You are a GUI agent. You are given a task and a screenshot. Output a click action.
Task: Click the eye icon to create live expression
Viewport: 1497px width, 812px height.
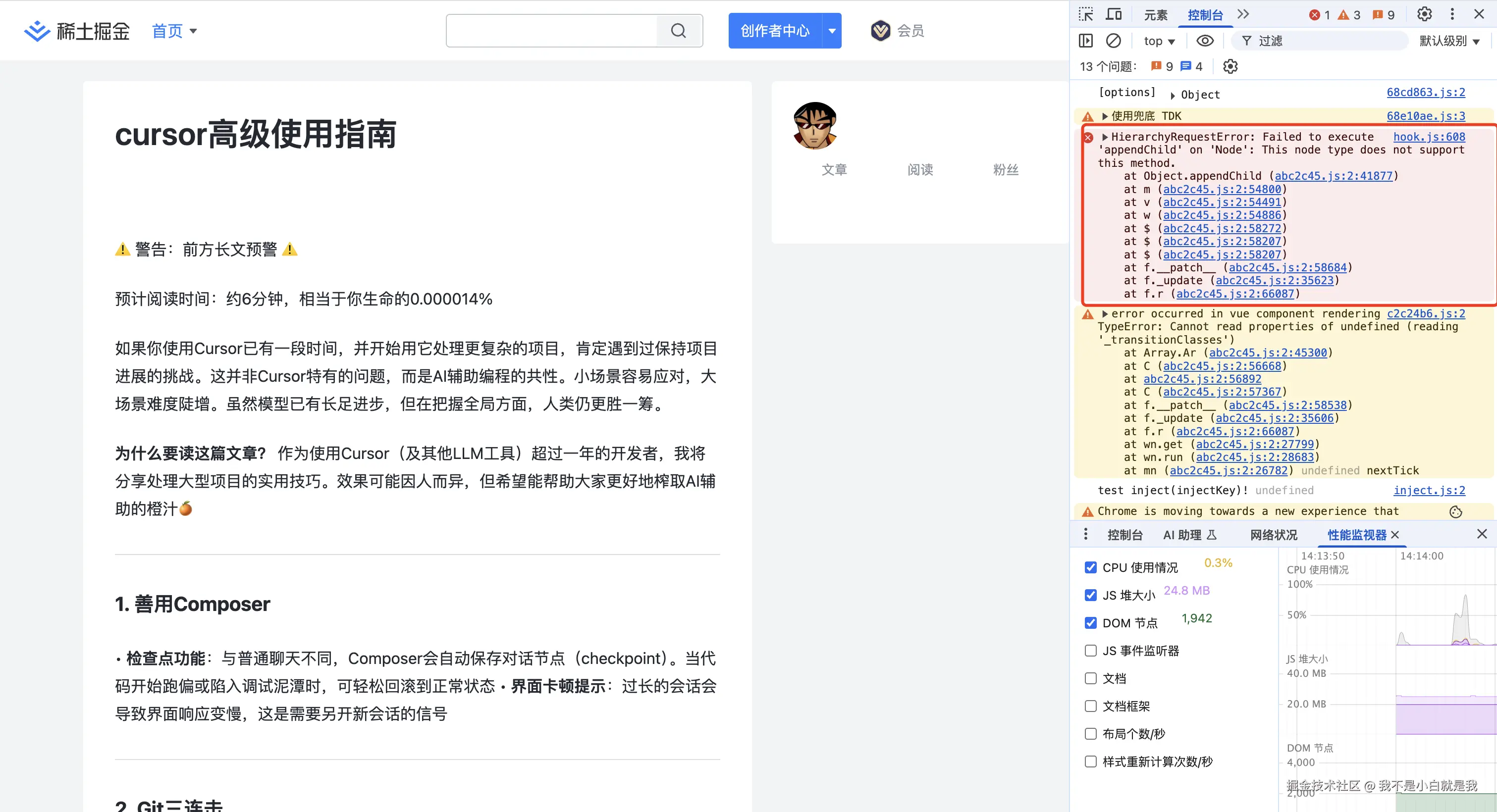(1205, 40)
